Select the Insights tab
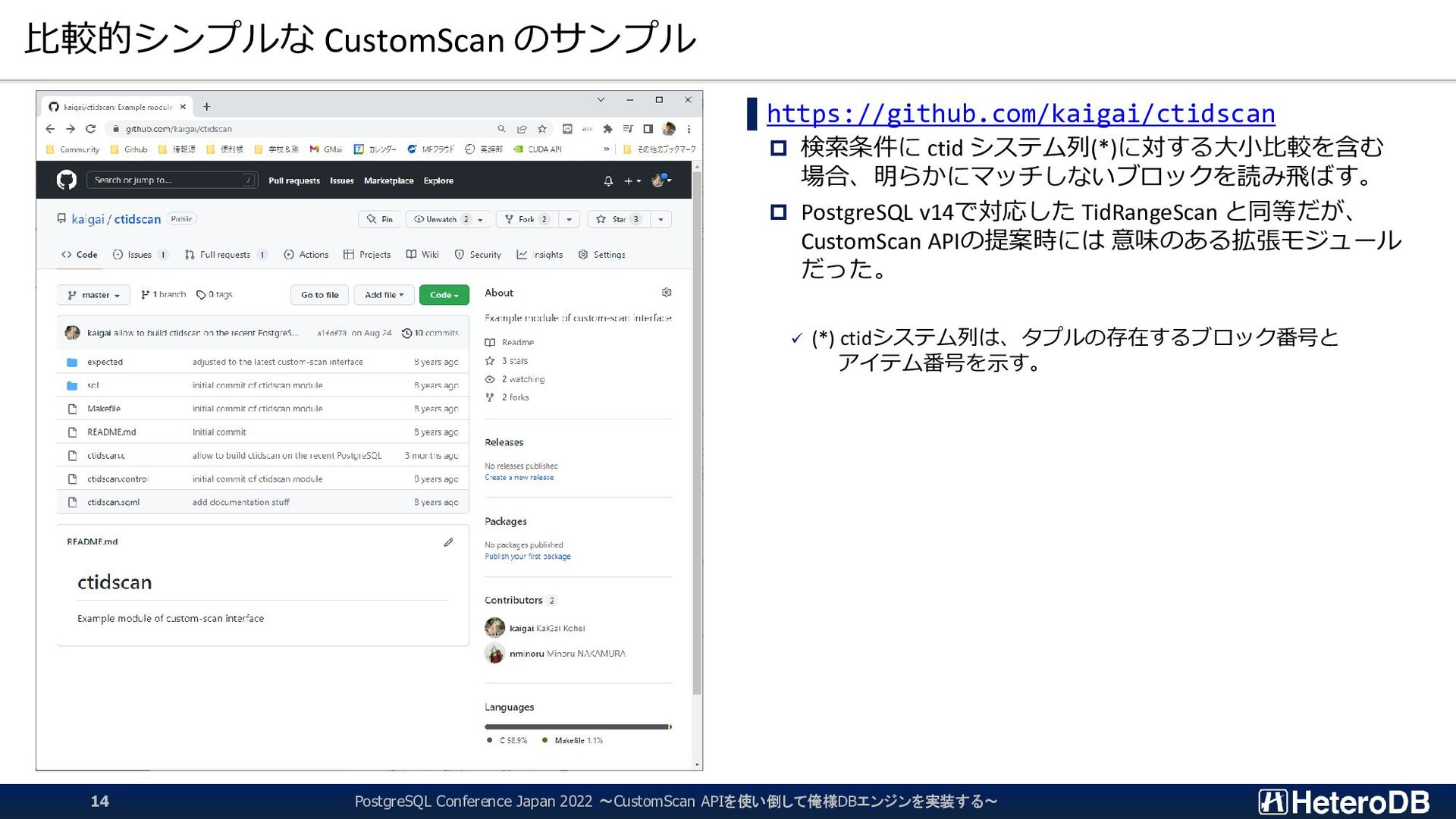This screenshot has width=1456, height=819. pyautogui.click(x=540, y=255)
